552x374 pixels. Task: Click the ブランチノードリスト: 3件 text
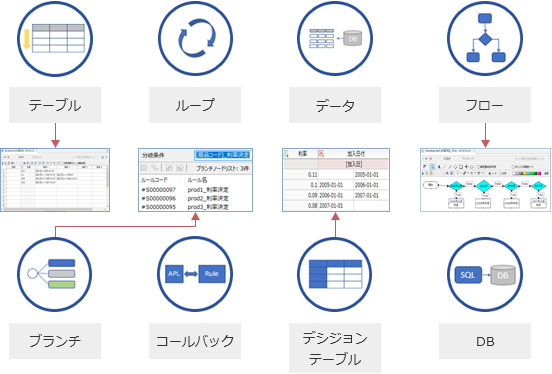[222, 168]
